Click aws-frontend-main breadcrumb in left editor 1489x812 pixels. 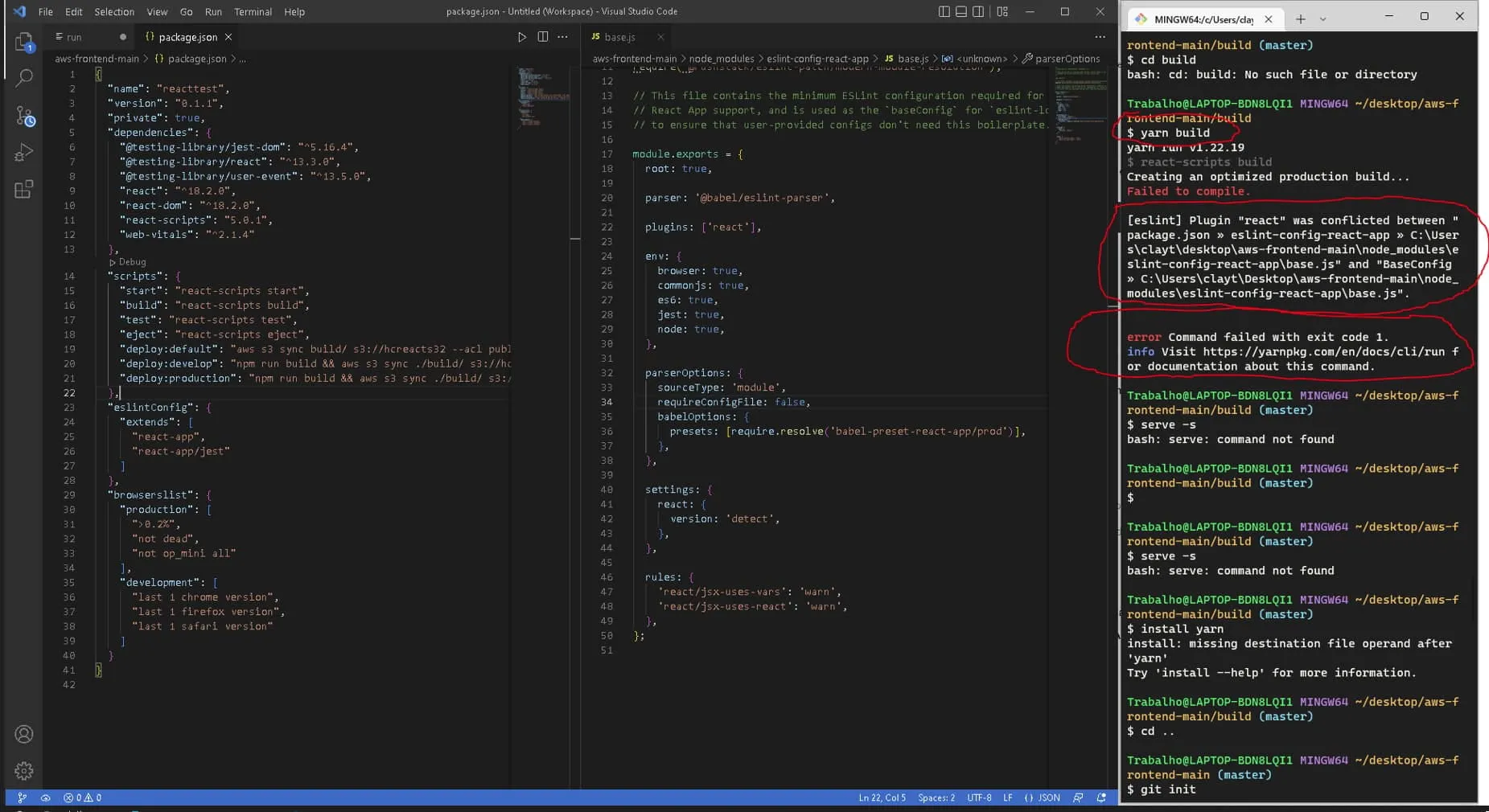click(97, 59)
